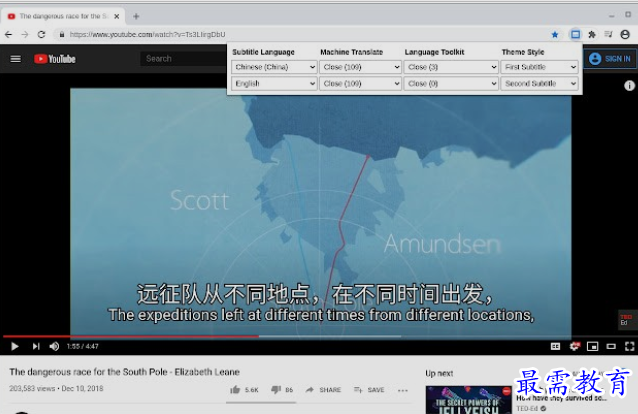Screen dimensions: 638x414
Task: Open more actions three-dot menu
Action: pos(403,390)
